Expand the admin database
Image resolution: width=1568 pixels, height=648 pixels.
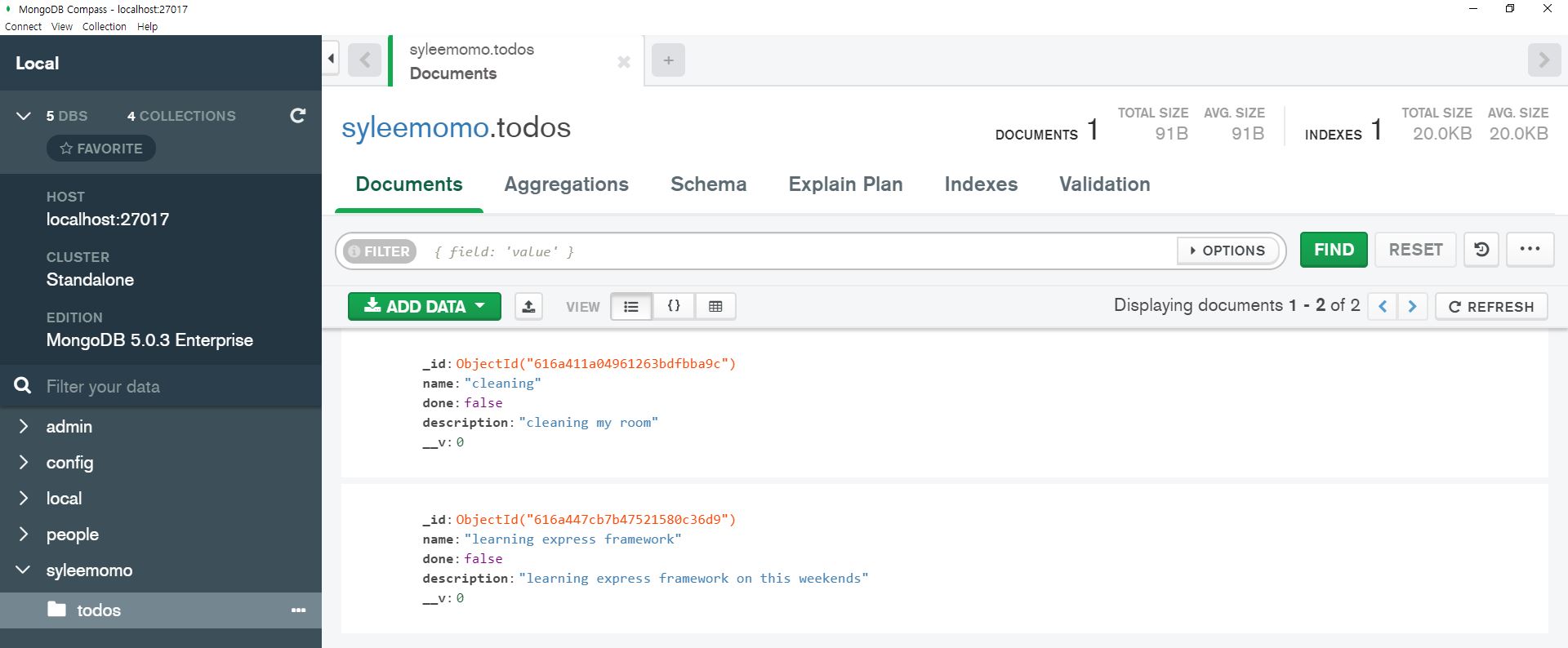24,426
